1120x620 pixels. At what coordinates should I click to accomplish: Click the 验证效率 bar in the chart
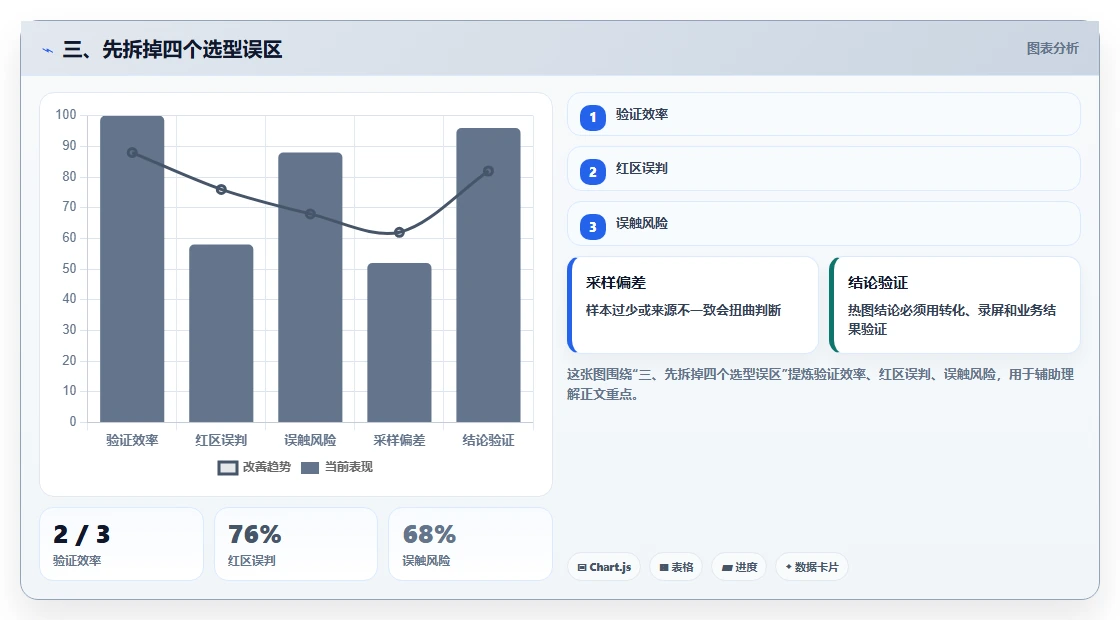[132, 269]
